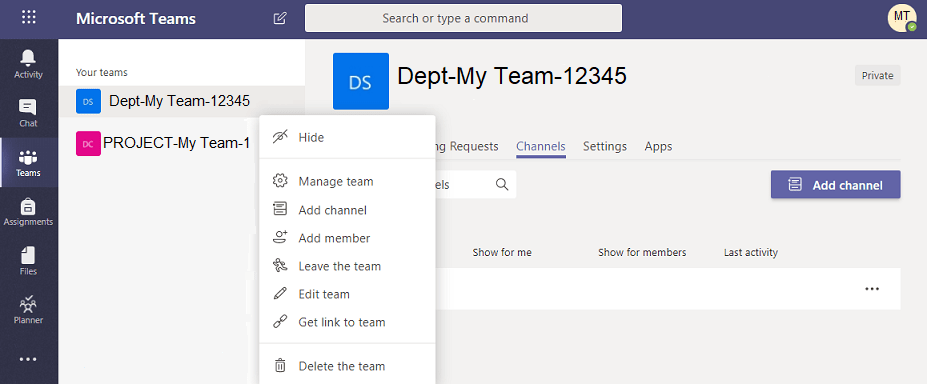This screenshot has height=384, width=927.
Task: Click the large DS team avatar
Action: (361, 82)
